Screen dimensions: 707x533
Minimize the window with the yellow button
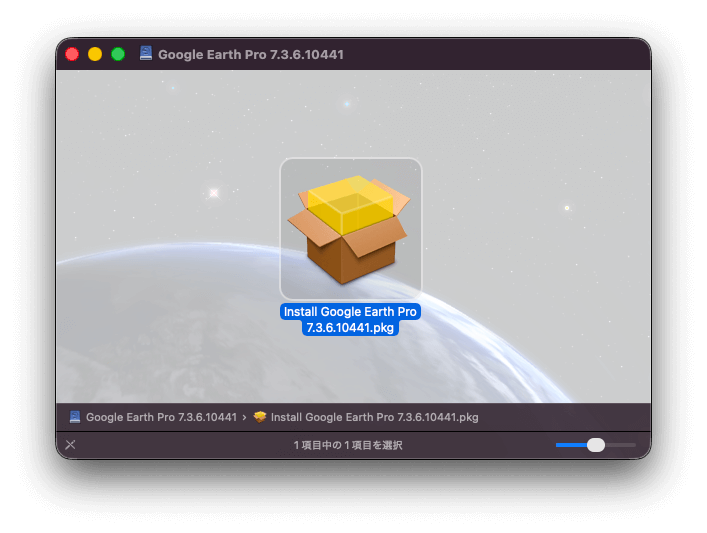[95, 54]
